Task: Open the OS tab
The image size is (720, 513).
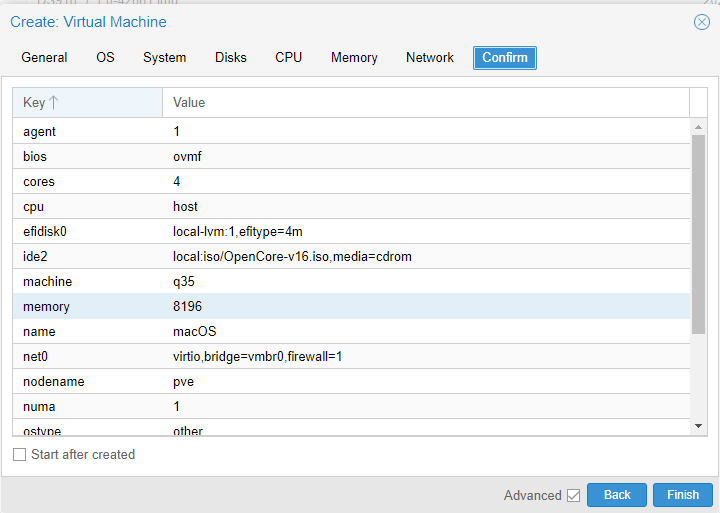Action: pos(105,58)
